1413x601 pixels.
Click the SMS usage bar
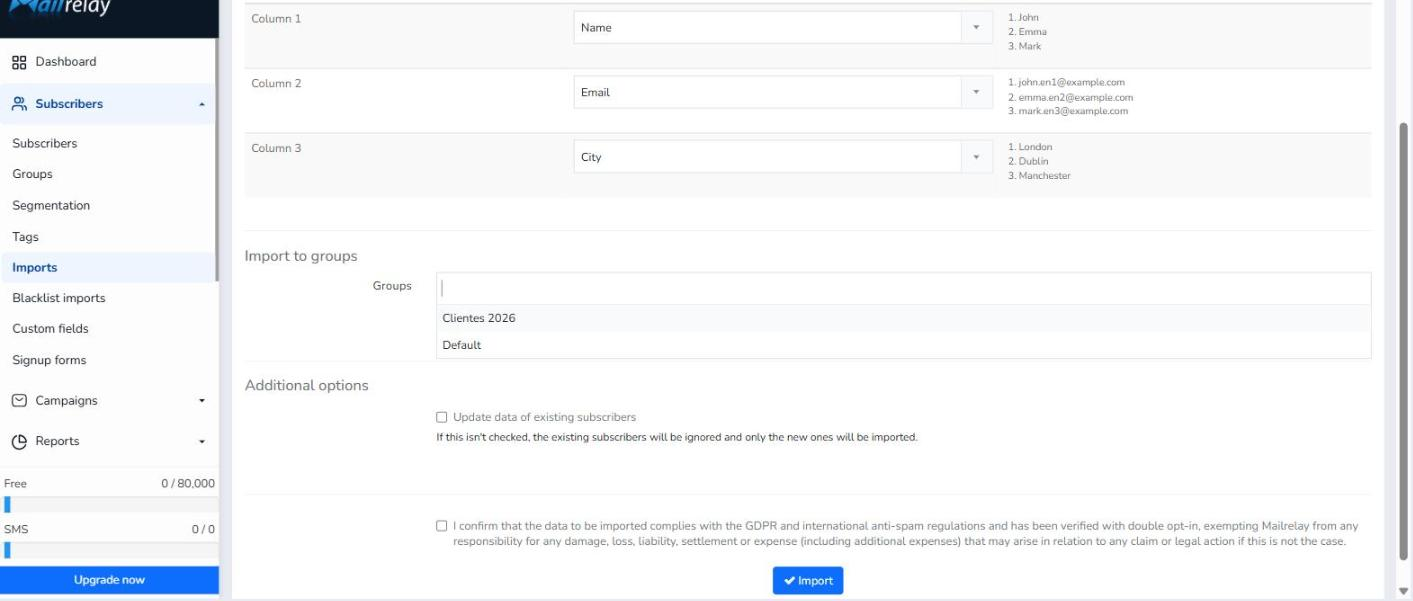click(108, 549)
